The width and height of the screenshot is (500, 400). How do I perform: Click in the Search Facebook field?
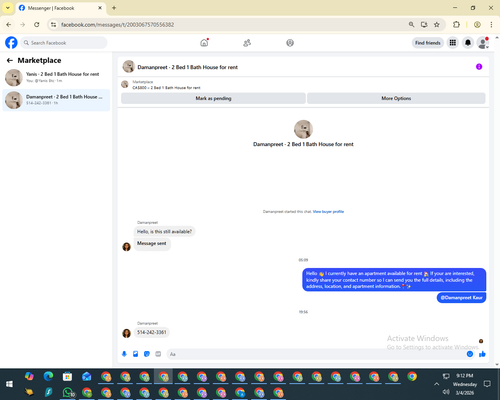[64, 43]
